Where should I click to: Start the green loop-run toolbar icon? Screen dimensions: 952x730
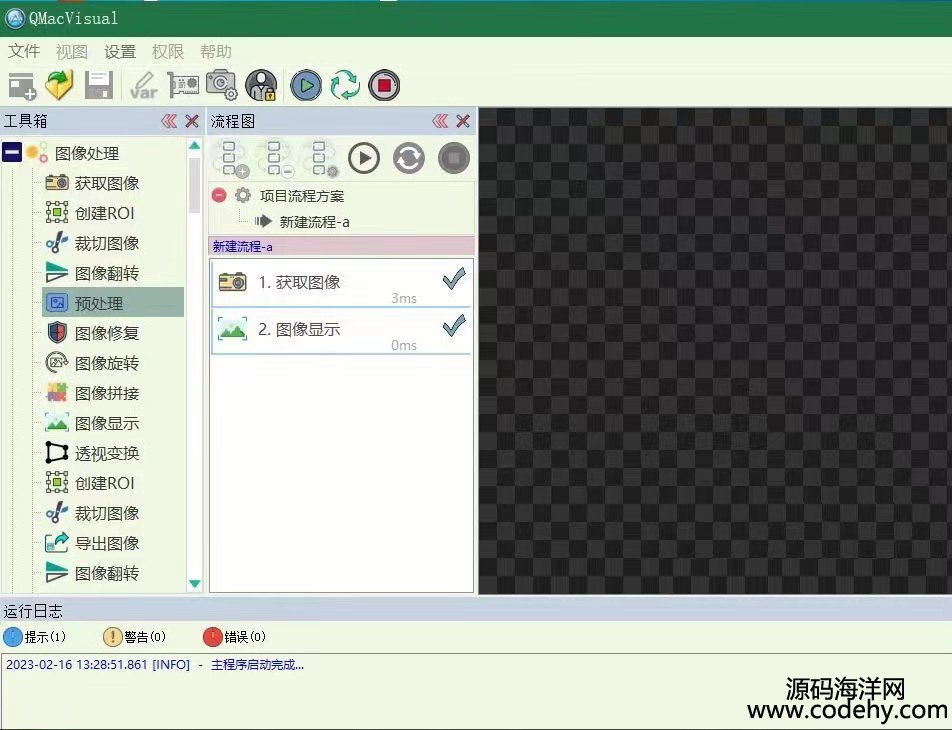pyautogui.click(x=345, y=86)
